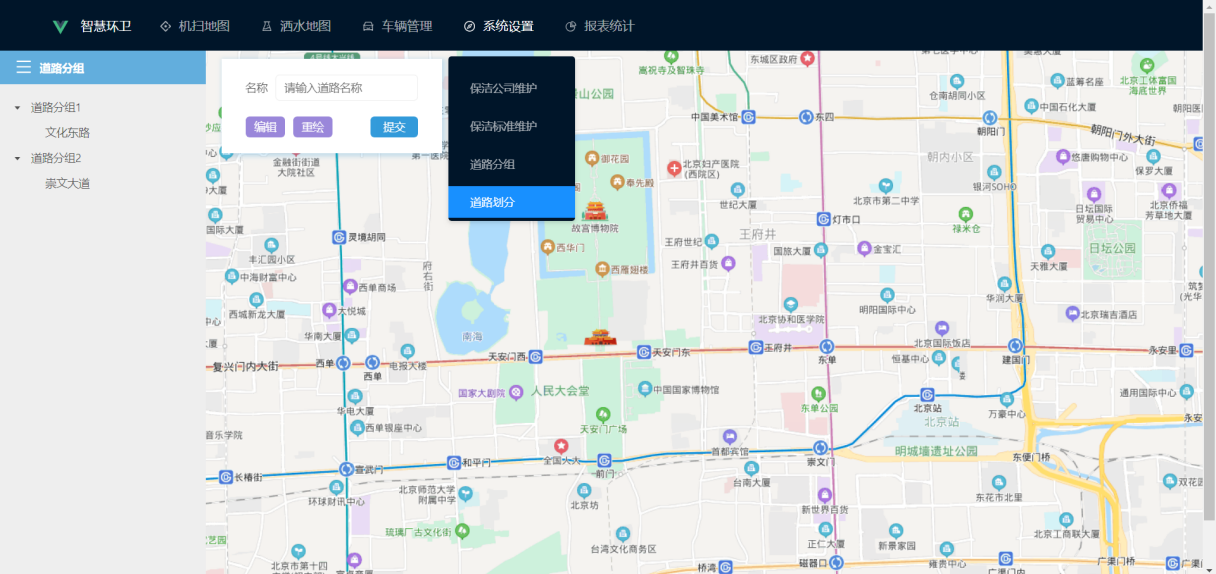Screen dimensions: 1216x574
Task: Focus the 请输入道路名称 input field
Action: (x=347, y=88)
